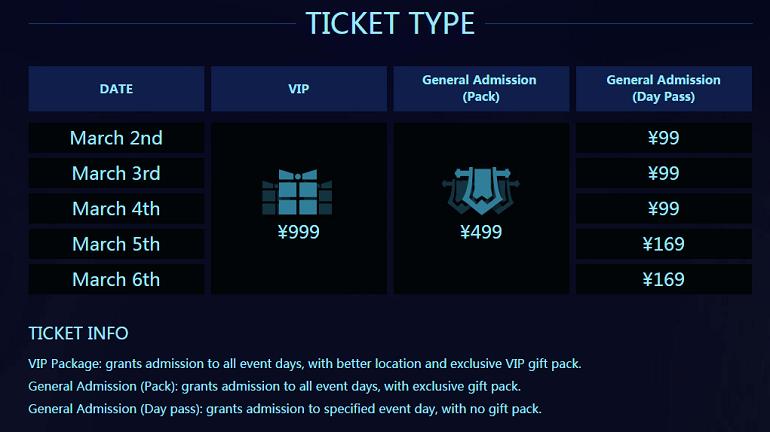Select the ¥999 VIP price
Image resolution: width=770 pixels, height=432 pixels.
coord(299,232)
